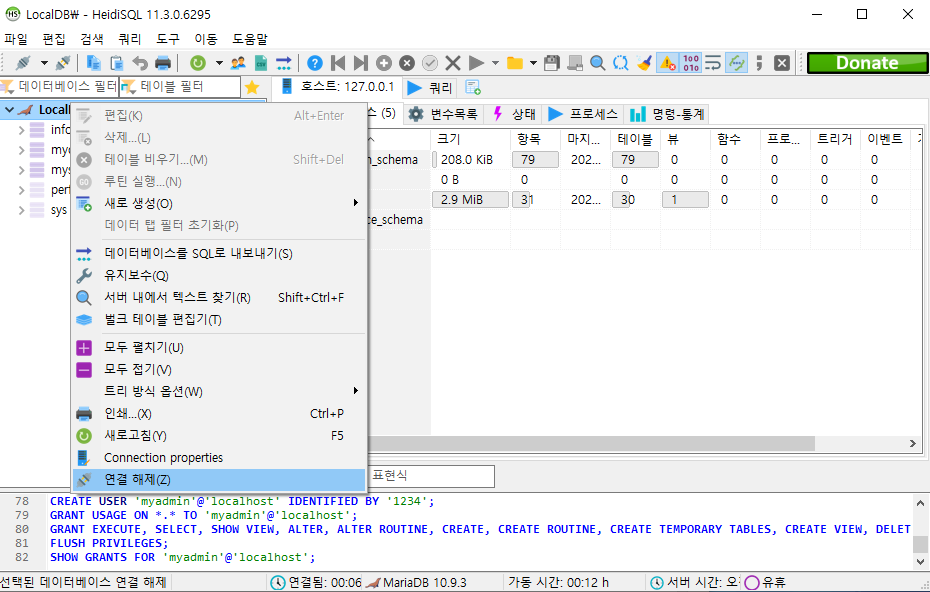Click the print toolbar icon

pos(163,63)
